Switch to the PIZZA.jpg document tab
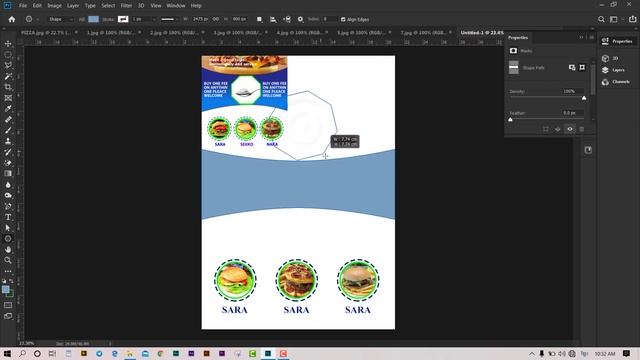 pyautogui.click(x=46, y=32)
